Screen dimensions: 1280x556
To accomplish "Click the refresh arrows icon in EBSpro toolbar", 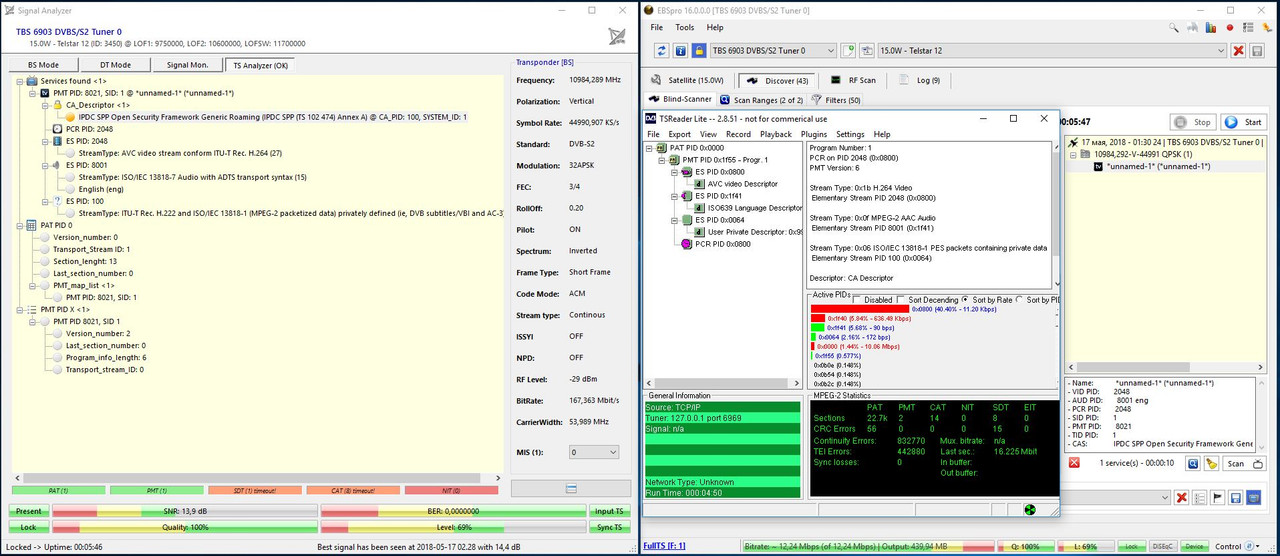I will [x=661, y=51].
